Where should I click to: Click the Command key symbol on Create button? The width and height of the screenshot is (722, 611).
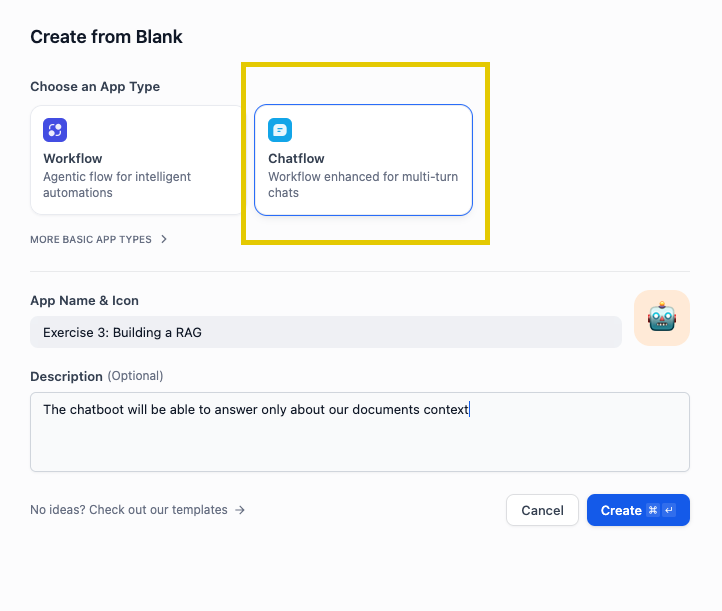[x=653, y=511]
